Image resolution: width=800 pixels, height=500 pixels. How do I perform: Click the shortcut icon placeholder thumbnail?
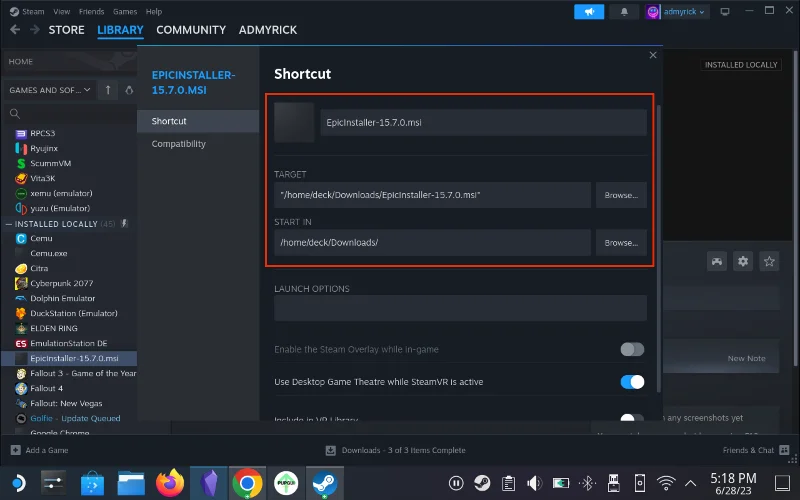pos(294,122)
